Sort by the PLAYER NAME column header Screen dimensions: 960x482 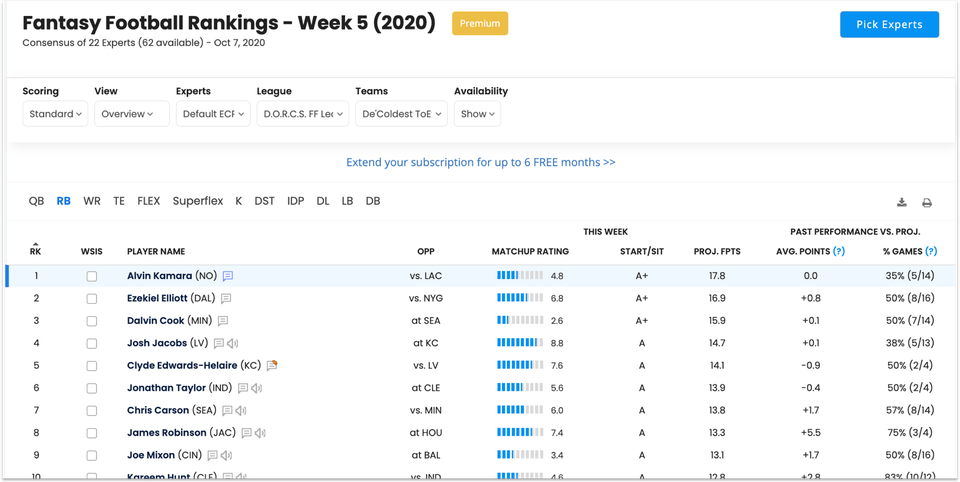(156, 251)
